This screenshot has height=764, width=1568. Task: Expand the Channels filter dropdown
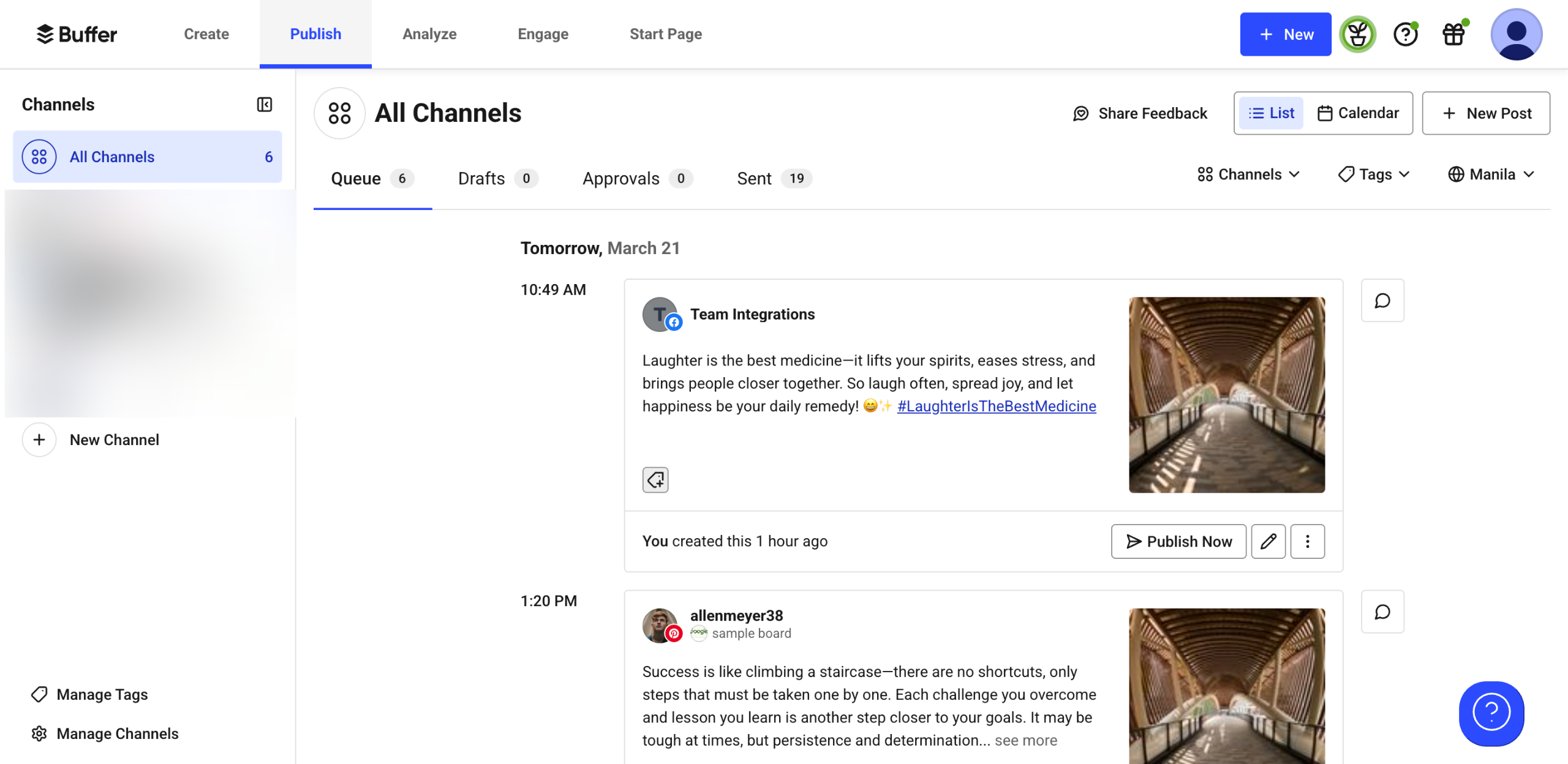tap(1248, 174)
